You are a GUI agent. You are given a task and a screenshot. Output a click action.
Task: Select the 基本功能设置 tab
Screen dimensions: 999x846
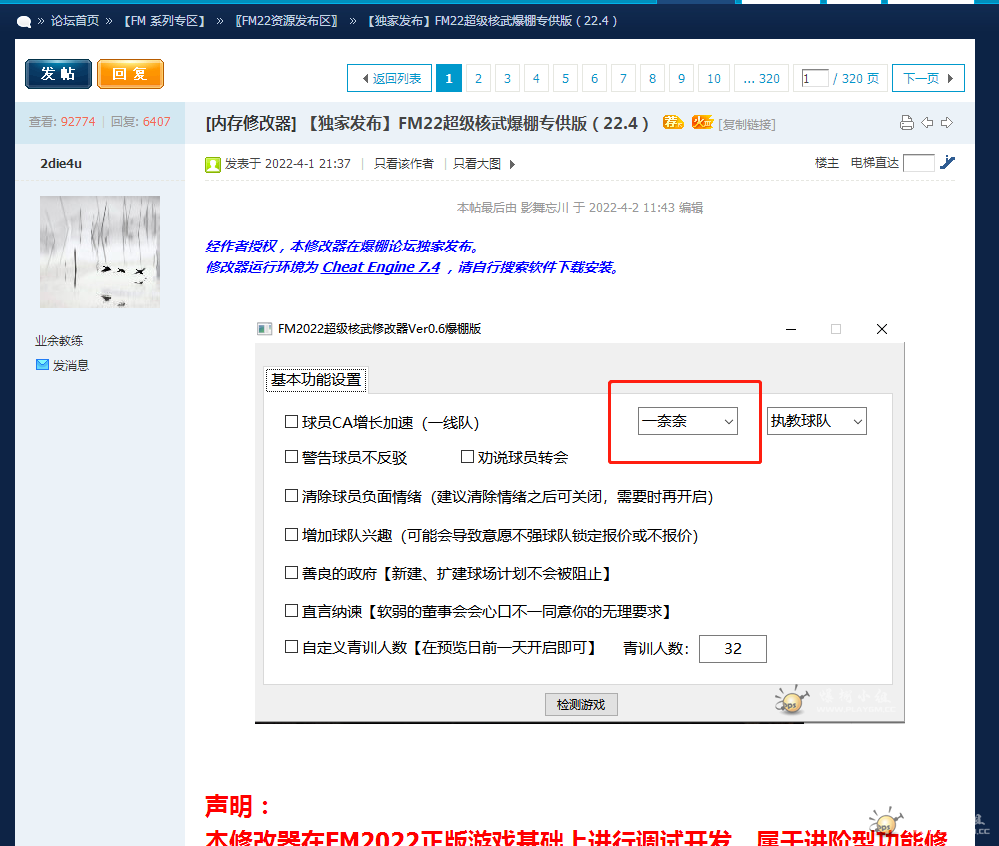pos(316,380)
